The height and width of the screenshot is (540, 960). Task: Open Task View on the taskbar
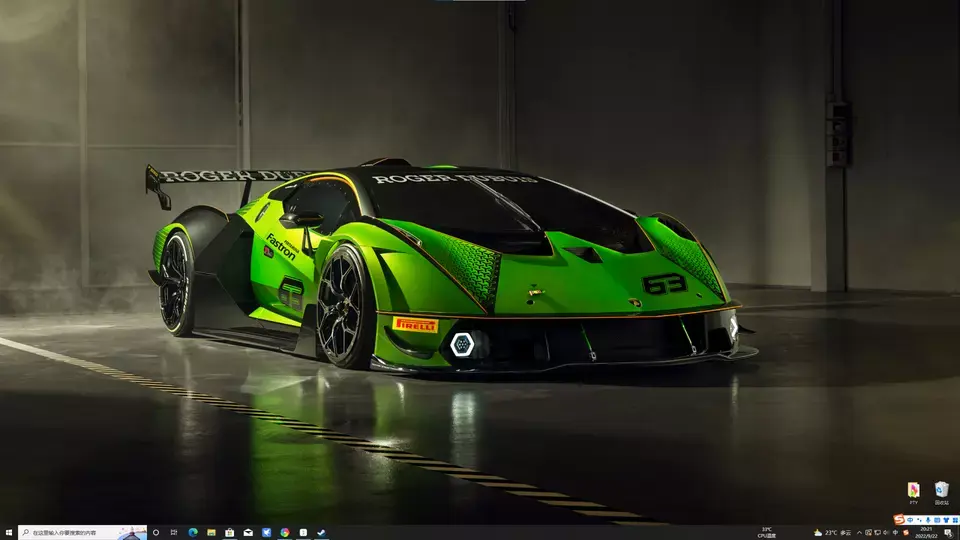[x=174, y=533]
